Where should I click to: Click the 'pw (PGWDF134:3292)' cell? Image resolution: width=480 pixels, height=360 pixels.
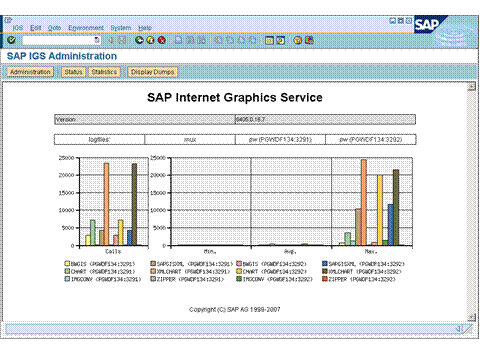tap(371, 139)
